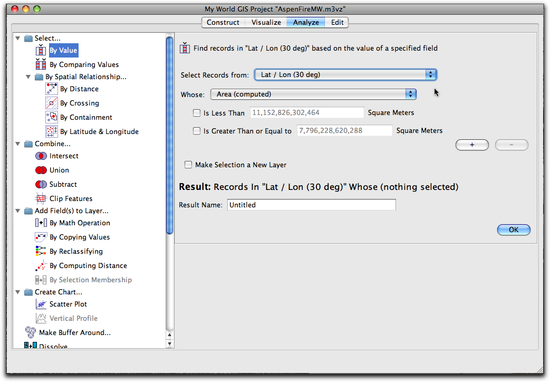Select the Intersect combine icon

pyautogui.click(x=41, y=156)
